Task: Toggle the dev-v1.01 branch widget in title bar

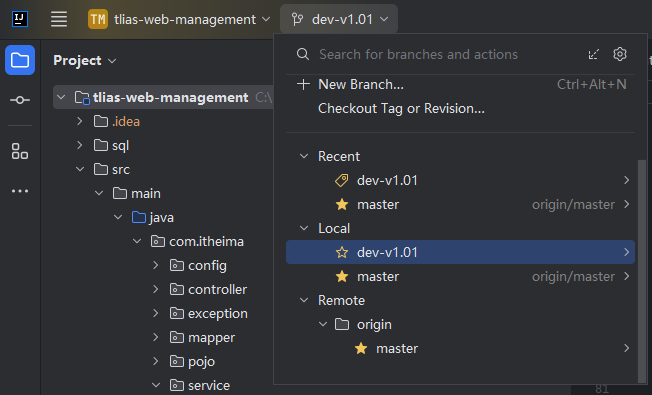Action: (x=339, y=19)
